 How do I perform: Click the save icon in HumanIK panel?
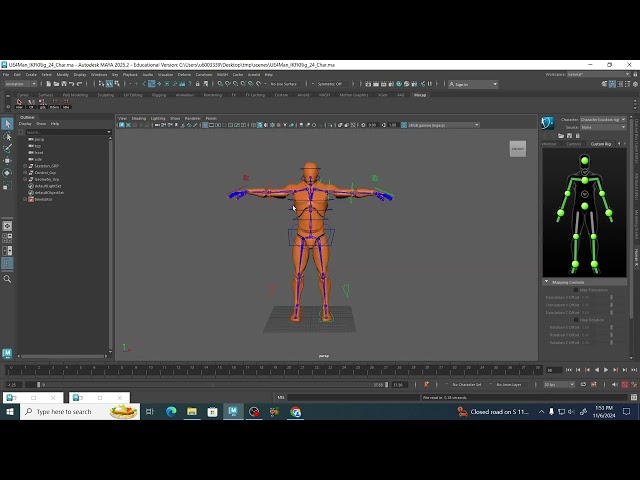pos(569,136)
